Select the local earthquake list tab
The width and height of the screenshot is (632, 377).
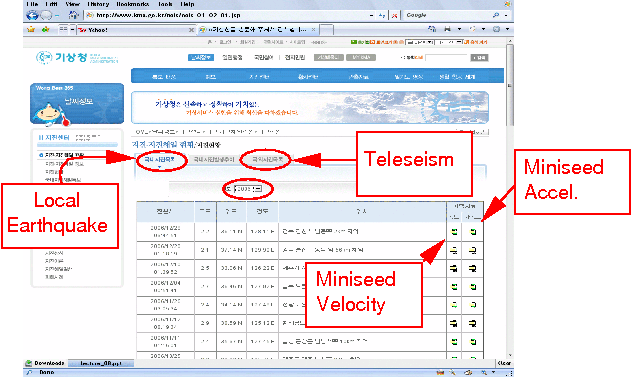pos(160,159)
